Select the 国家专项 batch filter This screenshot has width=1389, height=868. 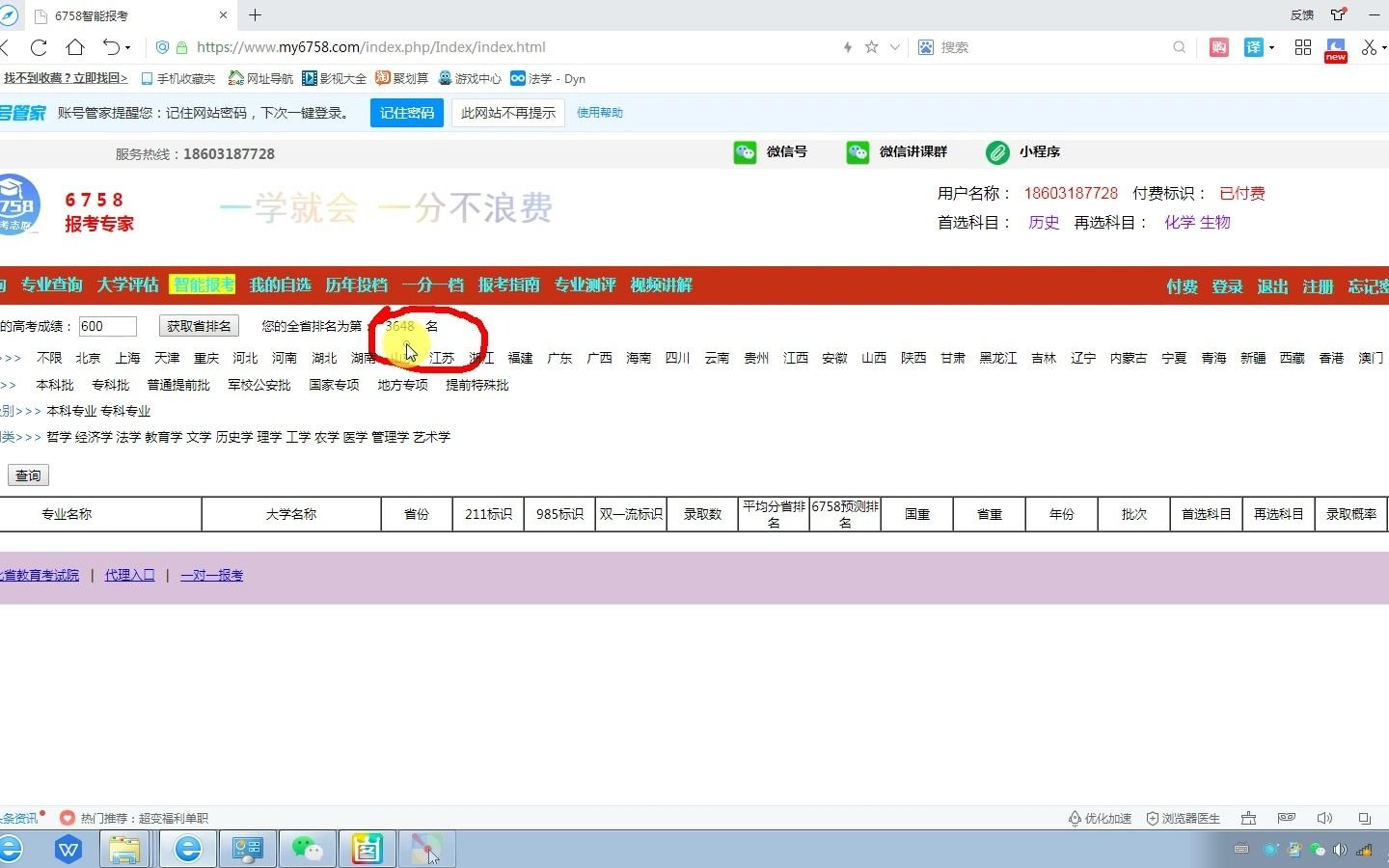tap(334, 385)
